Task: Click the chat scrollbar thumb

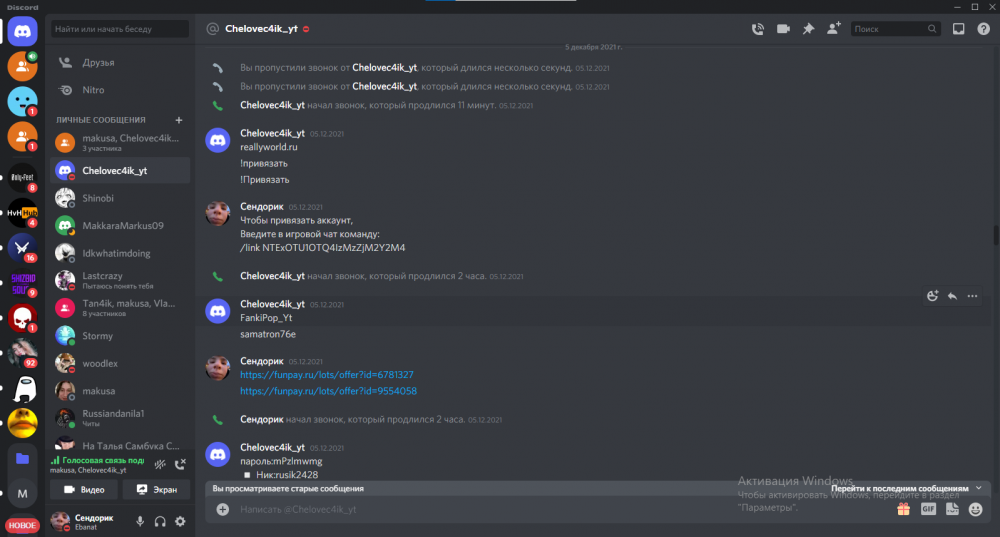Action: coord(996,235)
